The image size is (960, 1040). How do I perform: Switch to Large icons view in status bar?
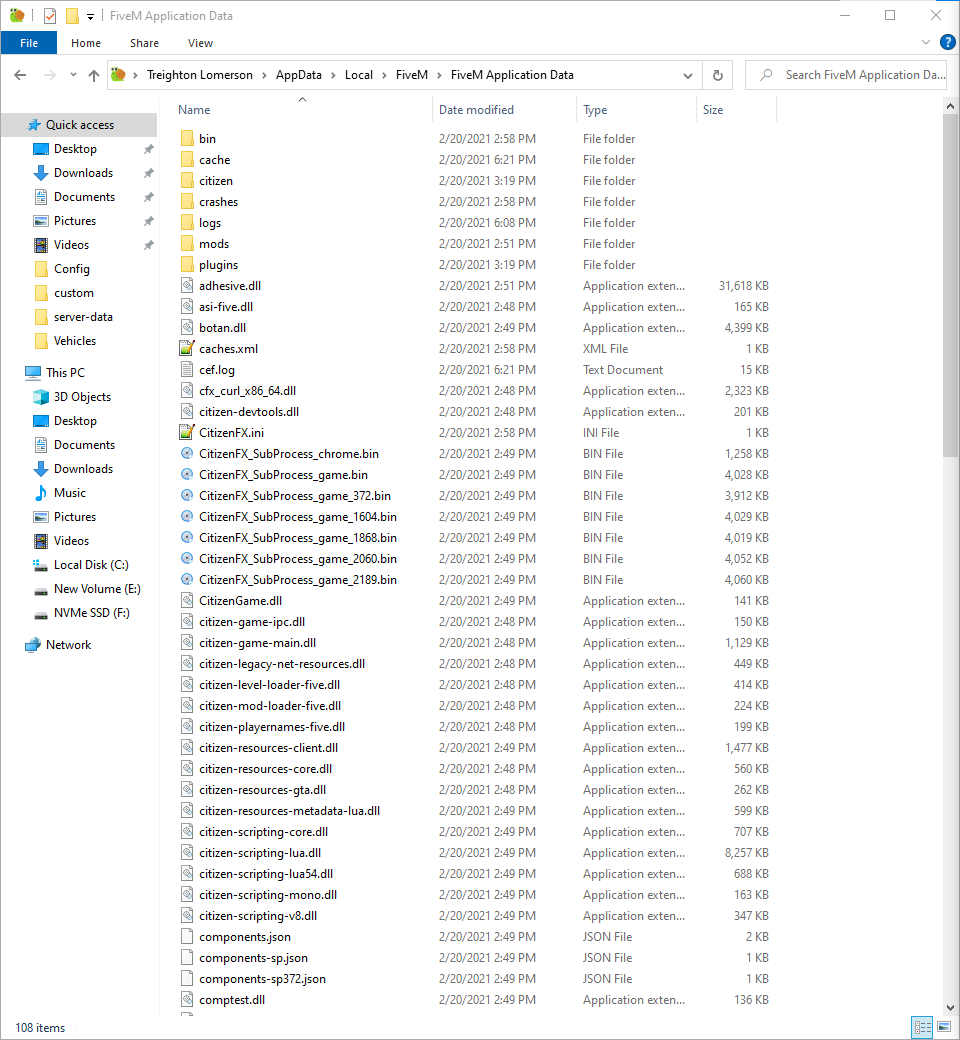click(x=944, y=1027)
